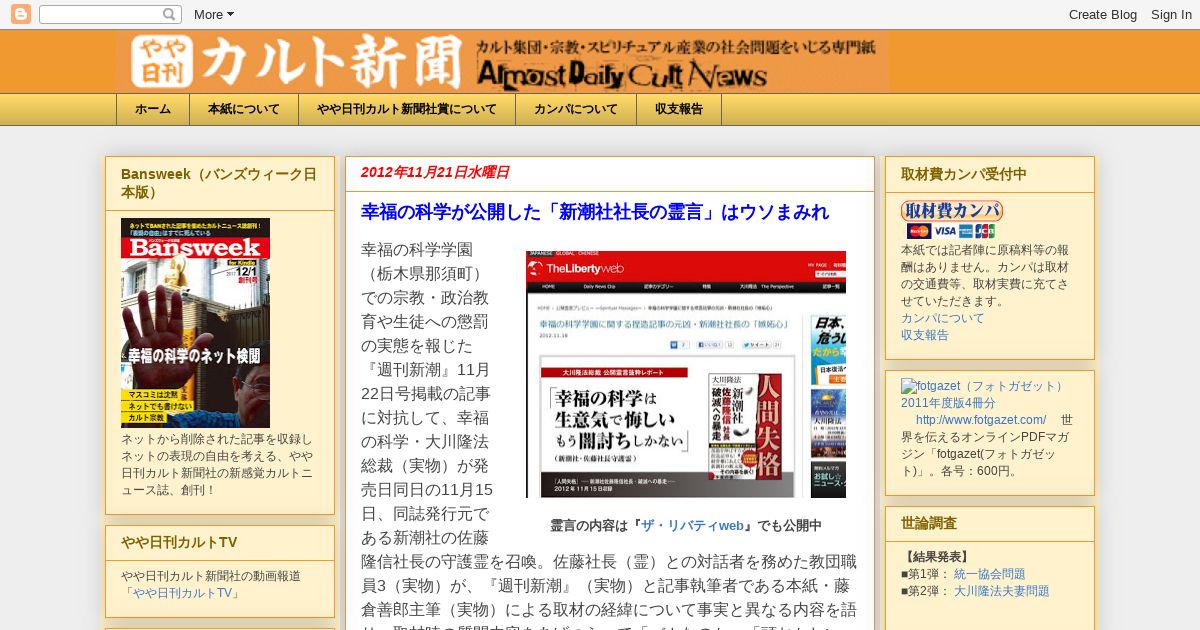Click the TheLibertyweb screenshot image in article
The image size is (1200, 630).
pos(686,374)
